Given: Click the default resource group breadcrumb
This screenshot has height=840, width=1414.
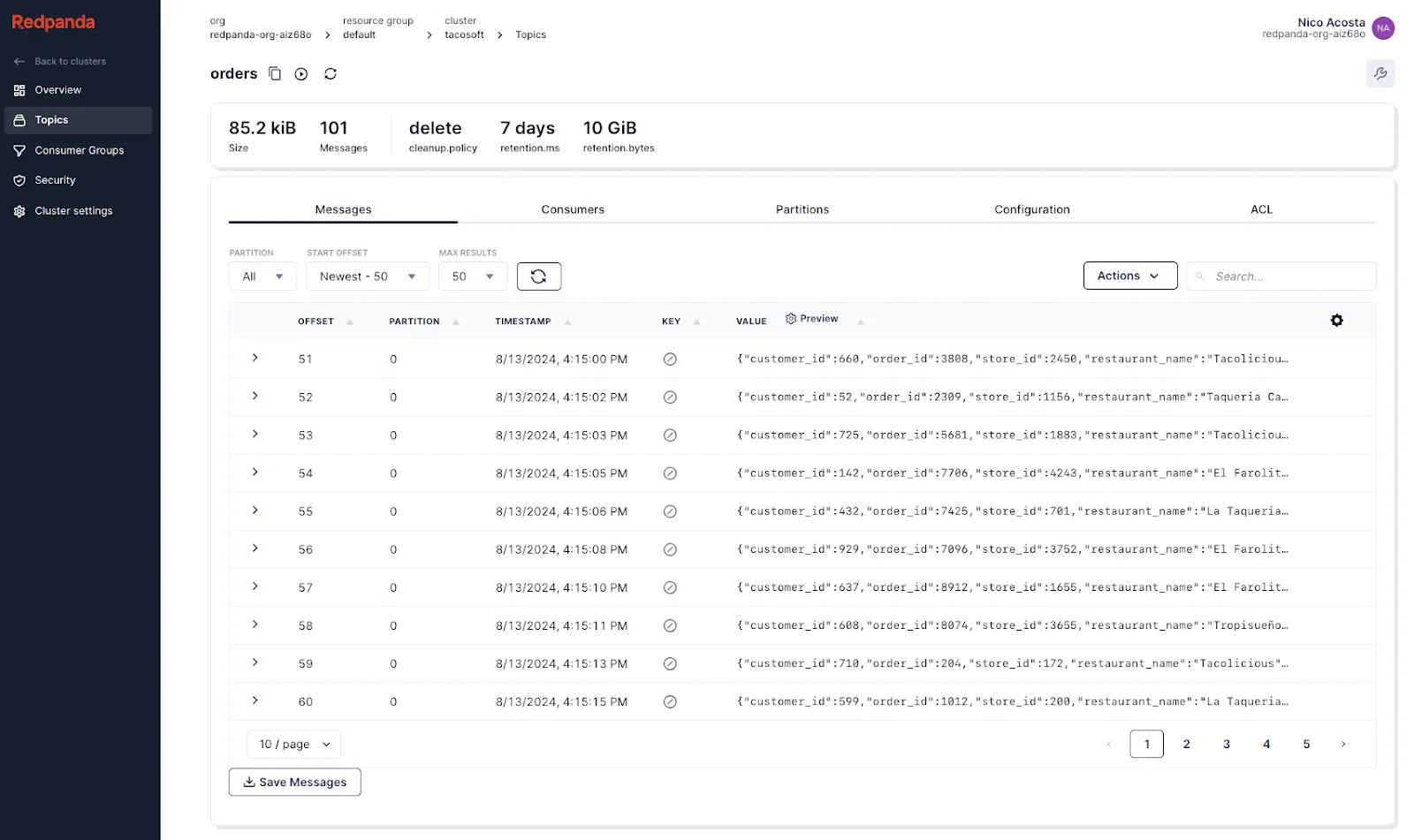Looking at the screenshot, I should [x=359, y=34].
